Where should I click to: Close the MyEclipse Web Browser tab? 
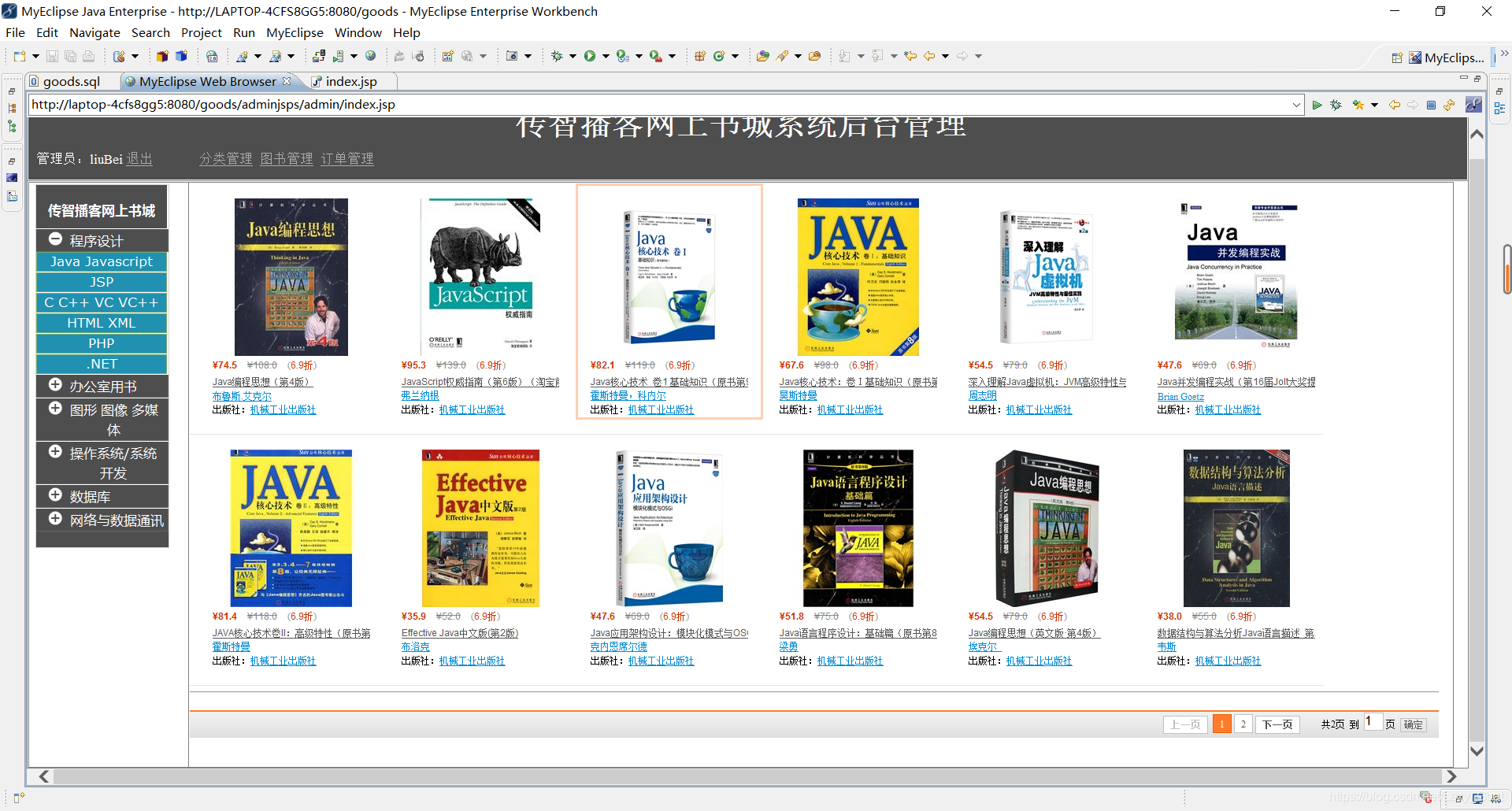coord(287,81)
